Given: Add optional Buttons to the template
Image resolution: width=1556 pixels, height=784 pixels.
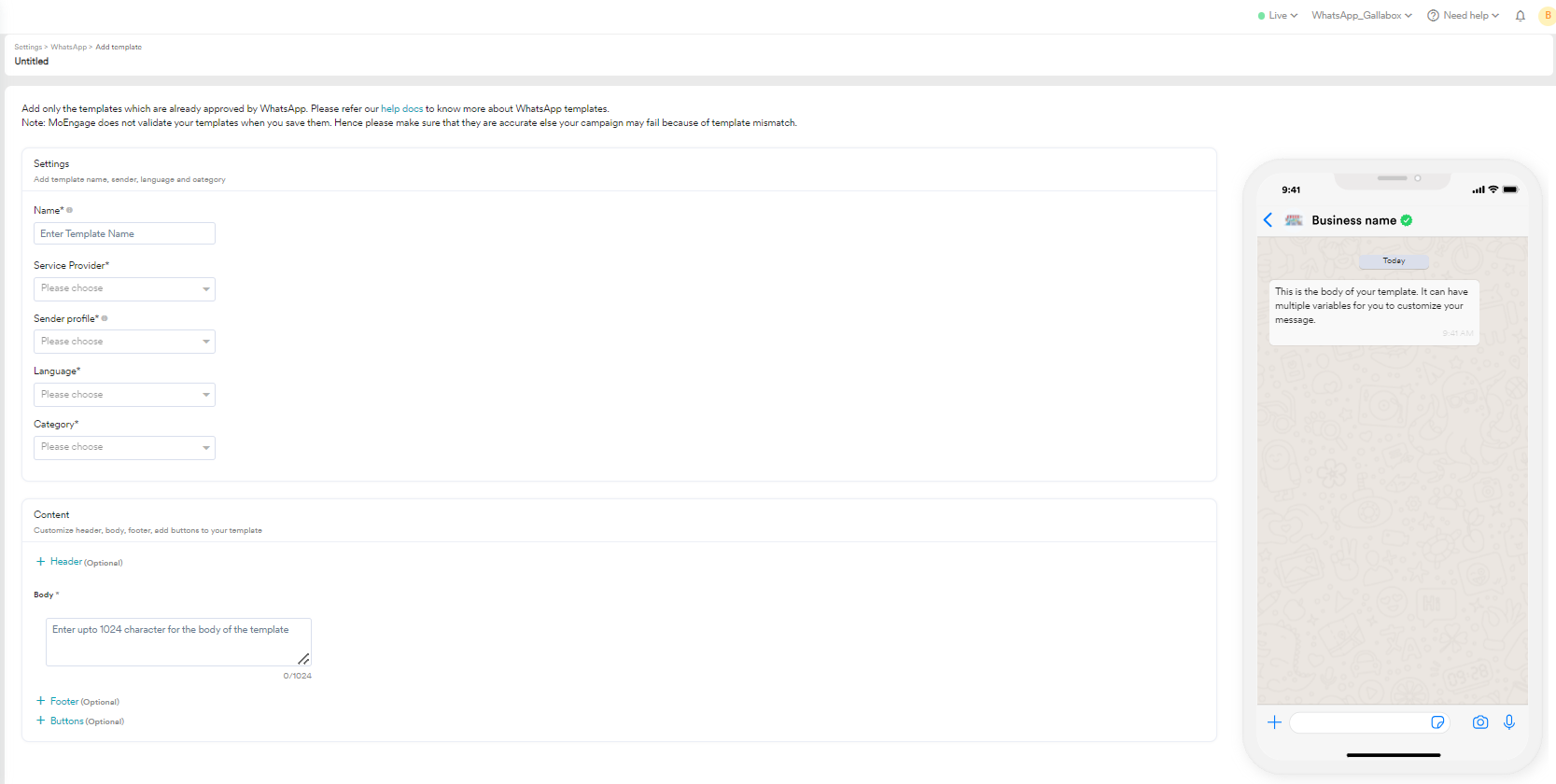Looking at the screenshot, I should coord(66,721).
